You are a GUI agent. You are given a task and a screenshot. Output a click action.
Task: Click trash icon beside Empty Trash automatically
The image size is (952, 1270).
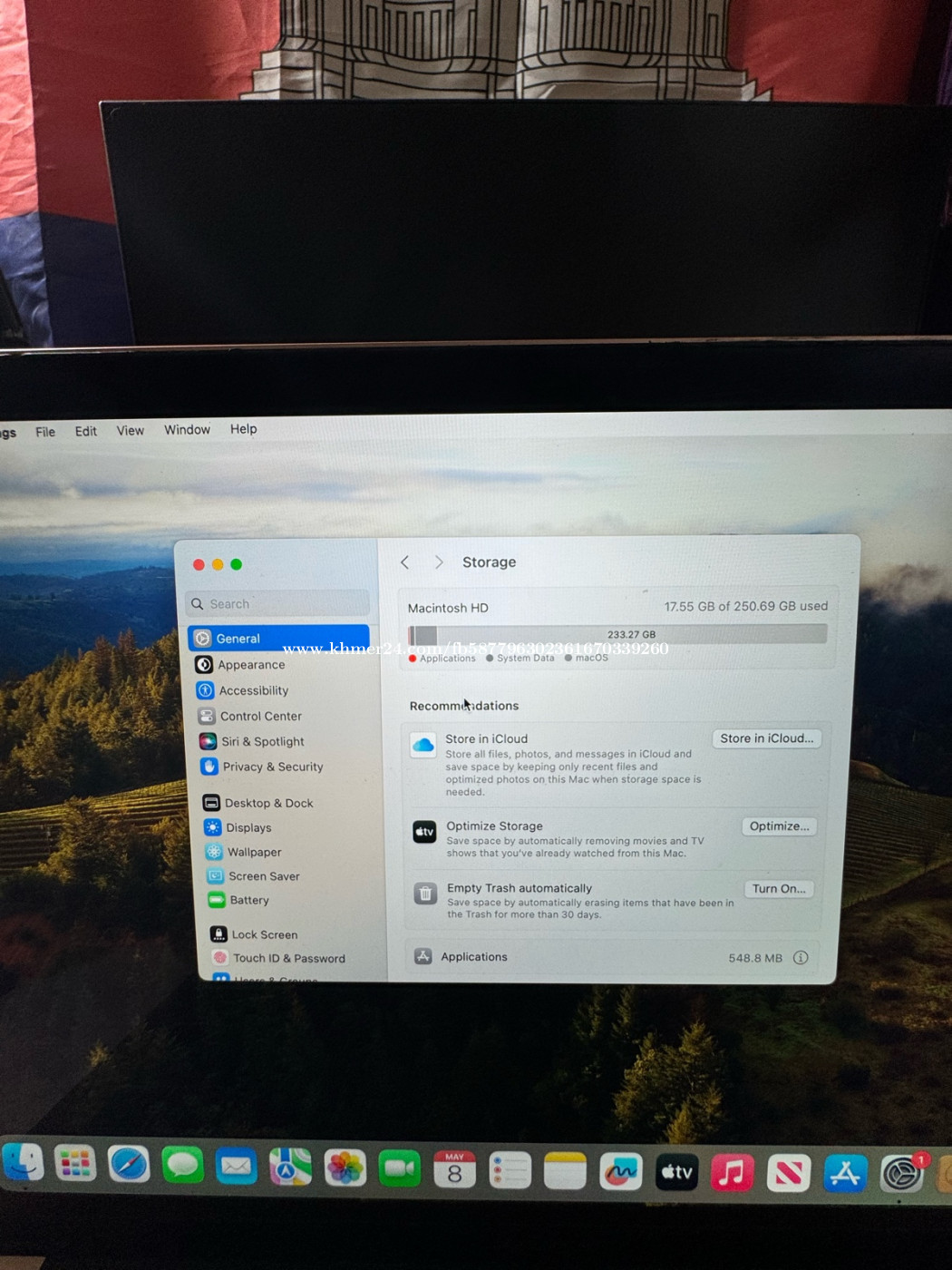[425, 894]
